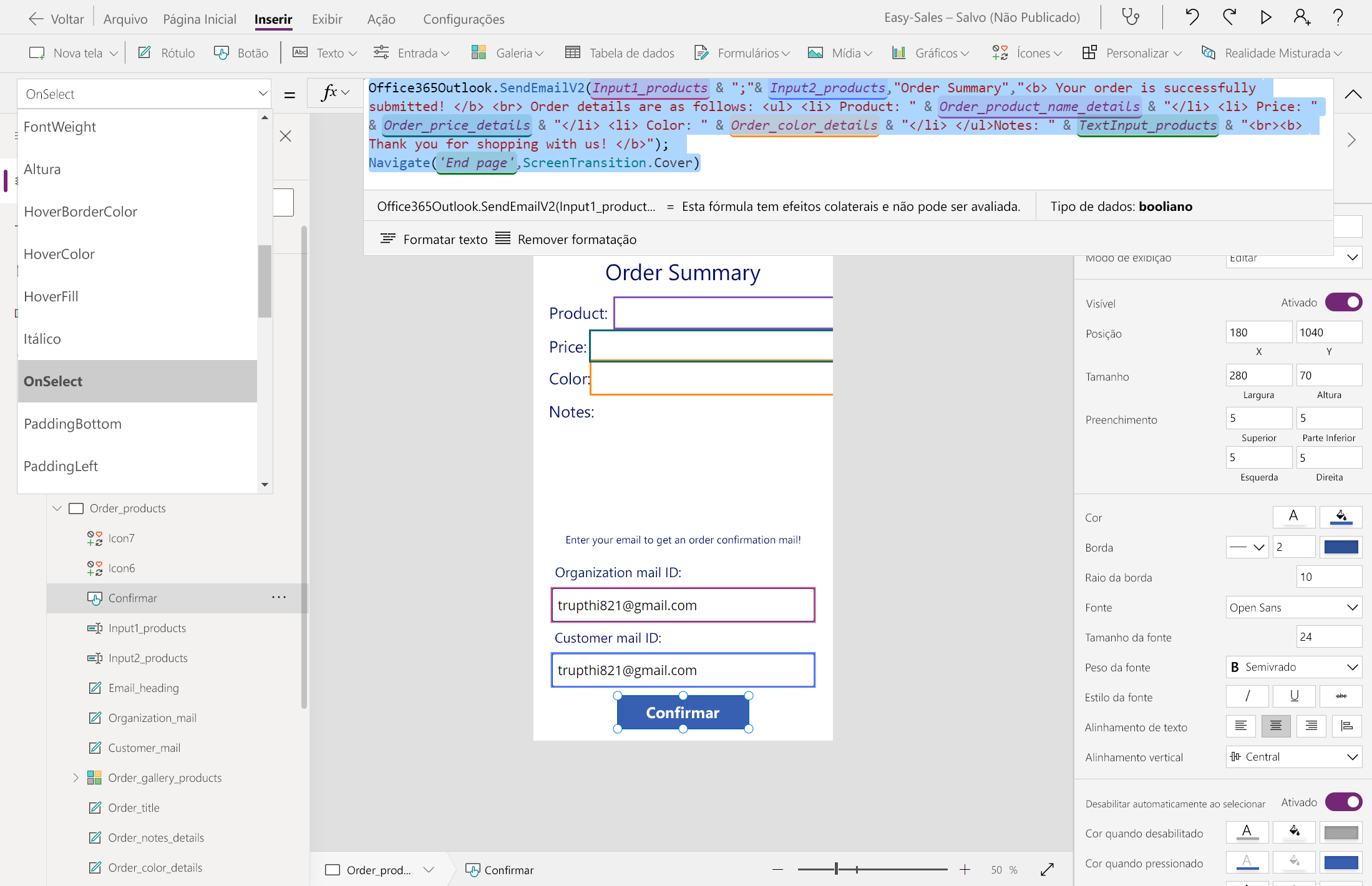This screenshot has height=886, width=1372.
Task: Click the Undo arrow icon
Action: (x=1191, y=17)
